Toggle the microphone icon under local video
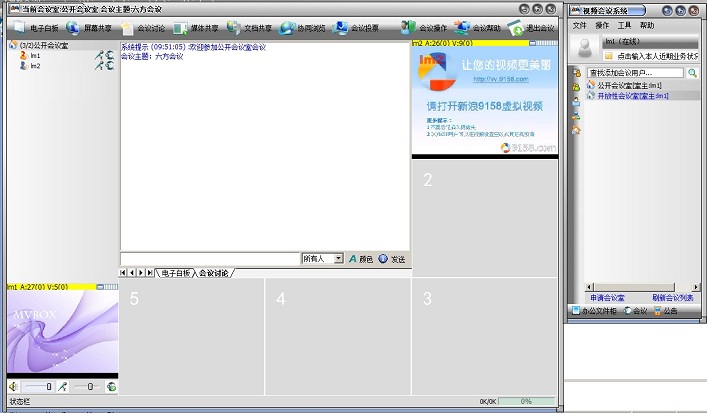Viewport: 707px width, 413px height. click(61, 386)
